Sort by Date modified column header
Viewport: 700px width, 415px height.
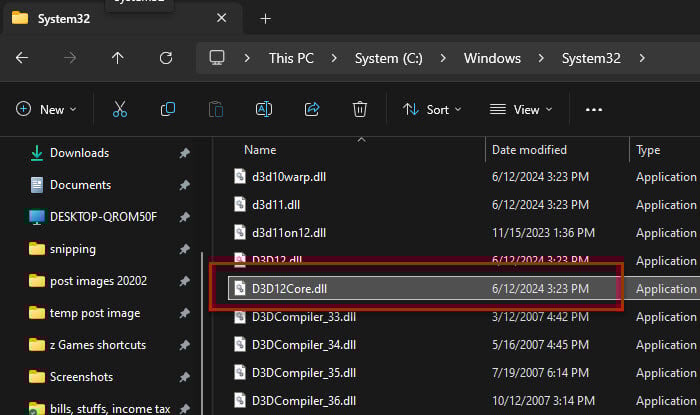pos(529,150)
